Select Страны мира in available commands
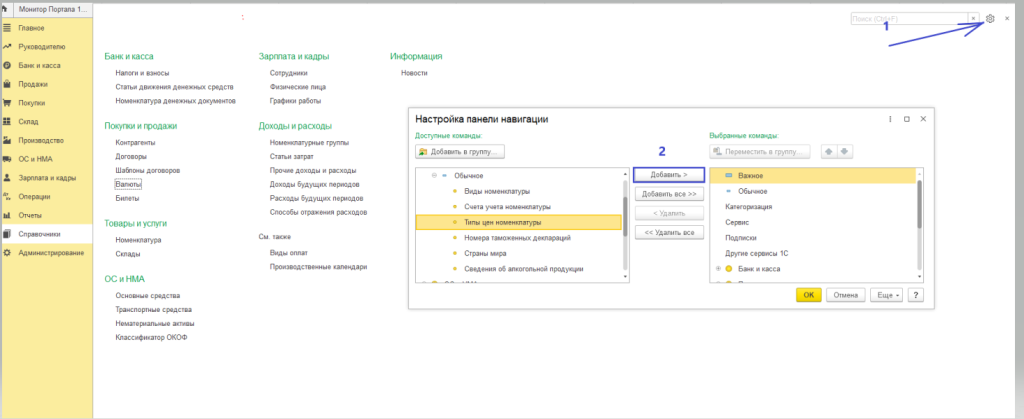The image size is (1024, 419). (x=484, y=253)
